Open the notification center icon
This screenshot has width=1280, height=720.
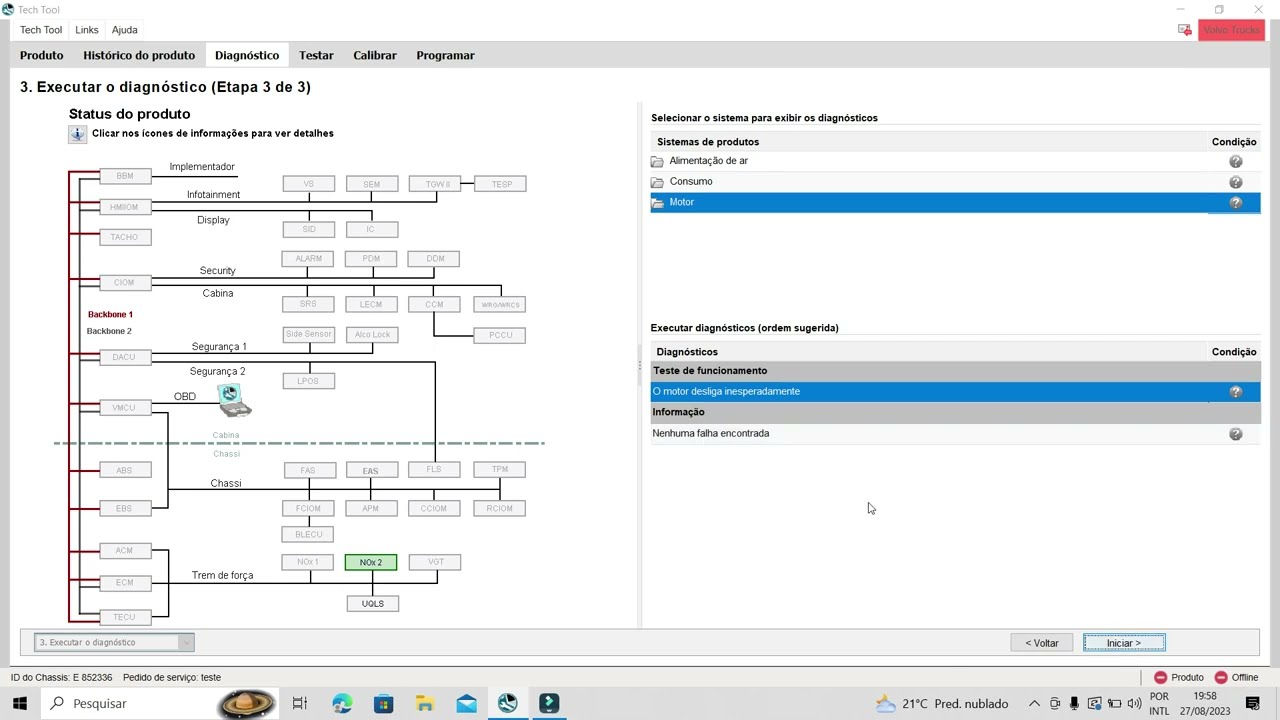point(1253,703)
